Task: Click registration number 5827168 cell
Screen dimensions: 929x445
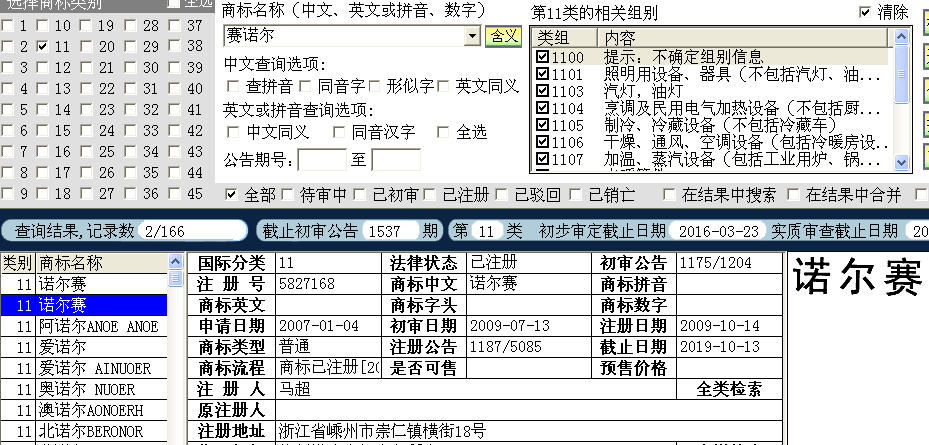Action: (329, 284)
